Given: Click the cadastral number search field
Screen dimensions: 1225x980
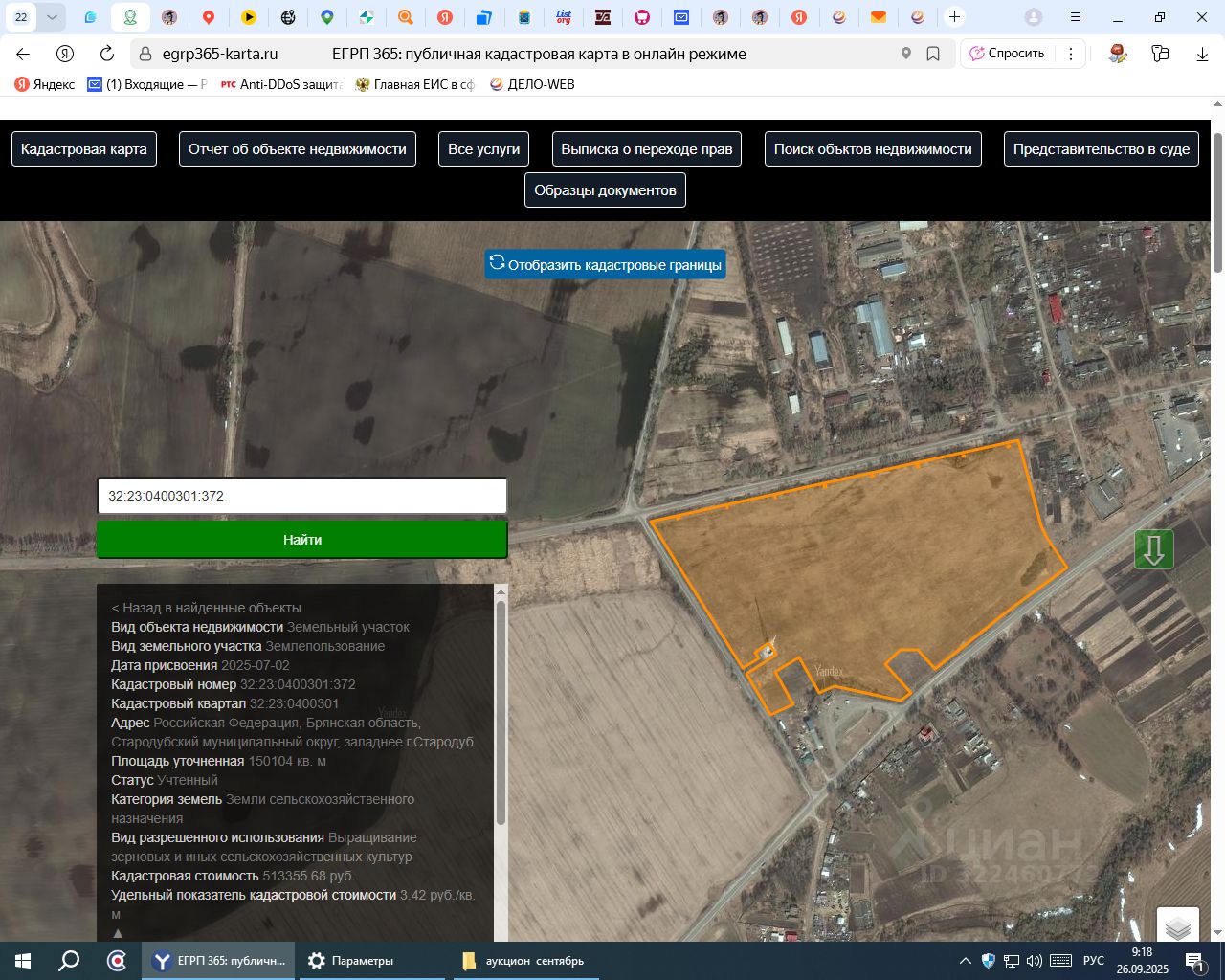Looking at the screenshot, I should tap(302, 496).
